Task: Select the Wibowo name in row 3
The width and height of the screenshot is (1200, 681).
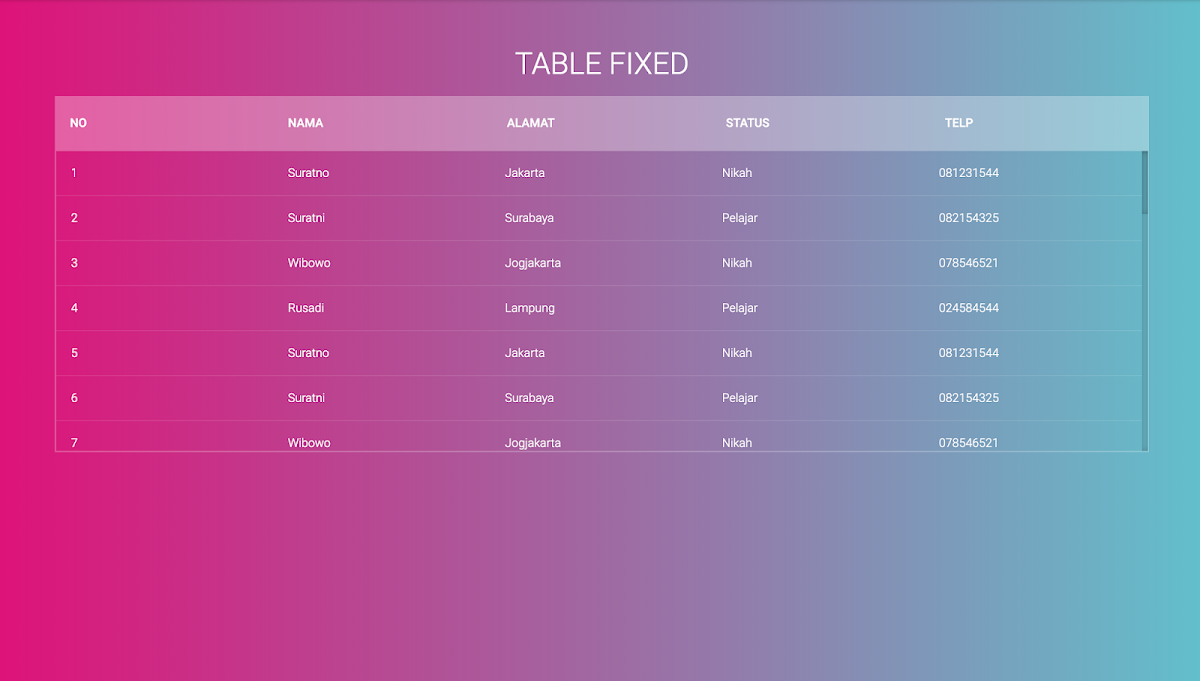Action: click(309, 263)
